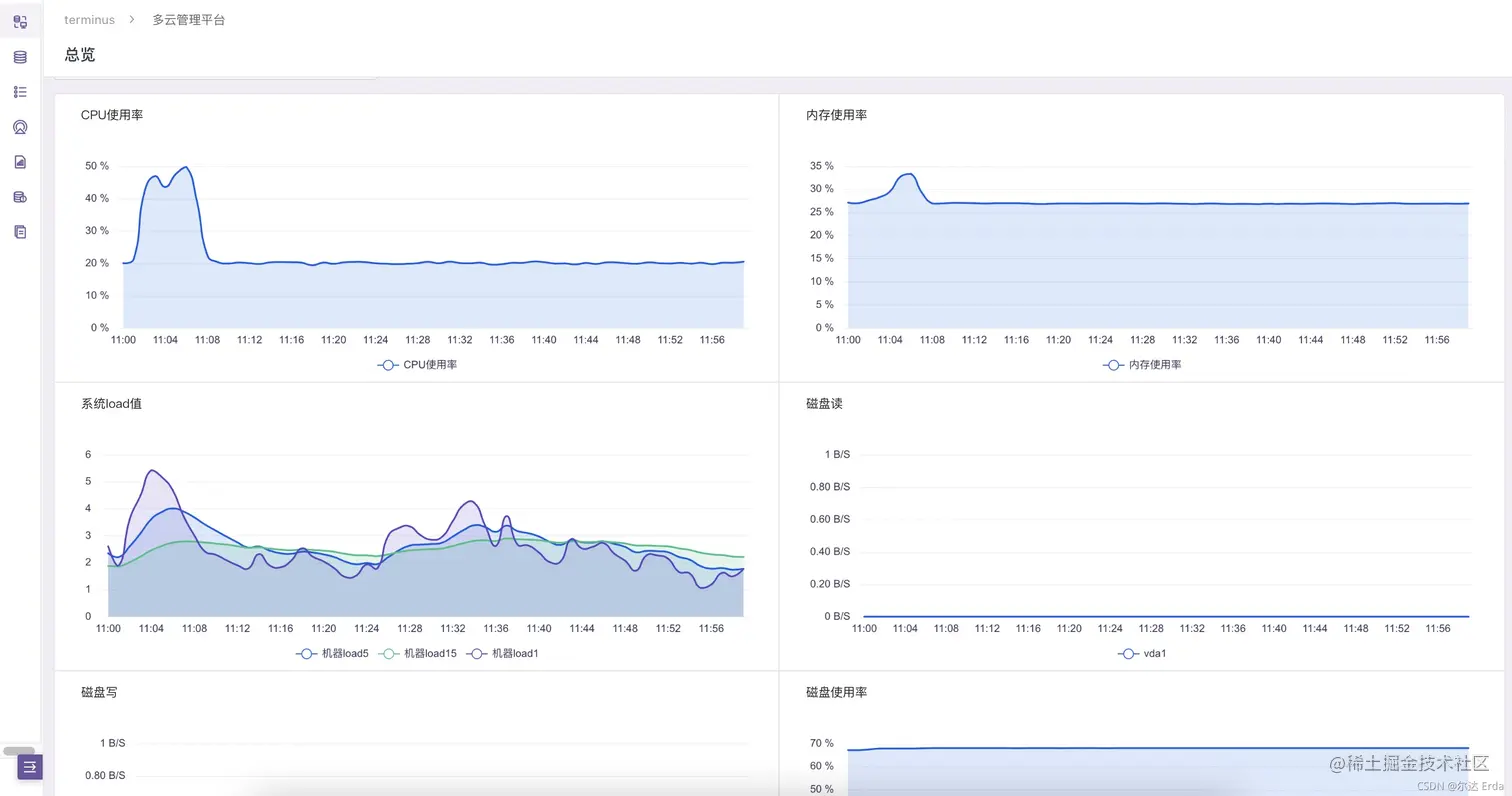The width and height of the screenshot is (1512, 796).
Task: Open the documents log sidebar icon
Action: (20, 231)
